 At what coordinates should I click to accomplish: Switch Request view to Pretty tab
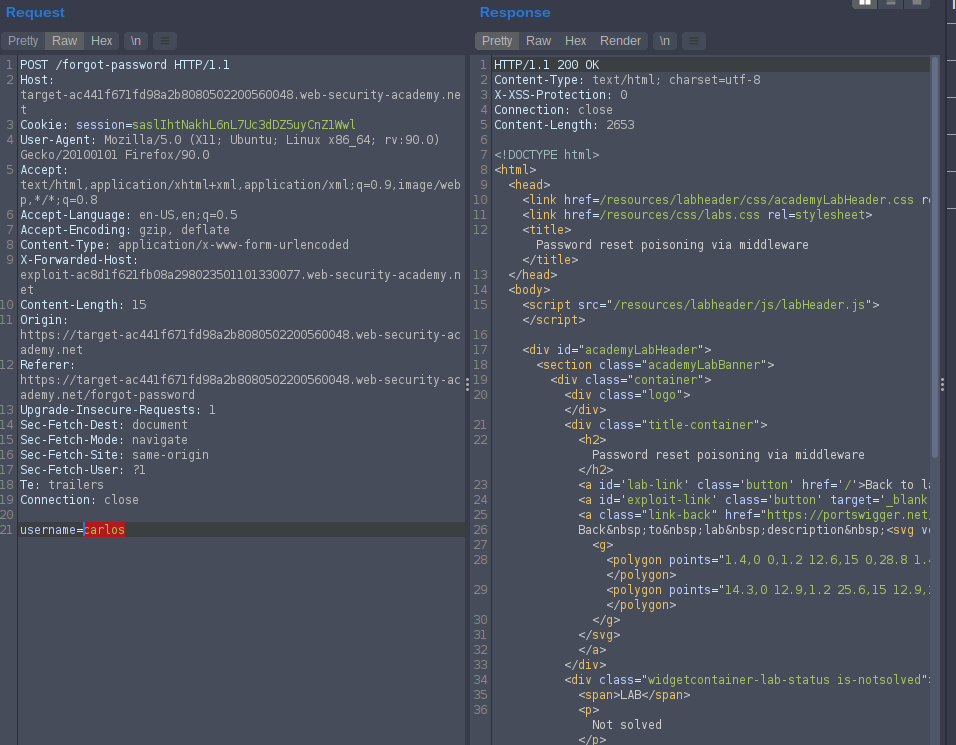(23, 41)
